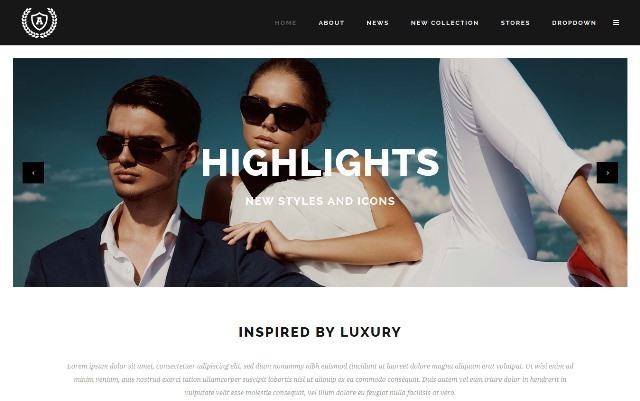Click 'New Styles and Icons' subtitle

pyautogui.click(x=320, y=201)
